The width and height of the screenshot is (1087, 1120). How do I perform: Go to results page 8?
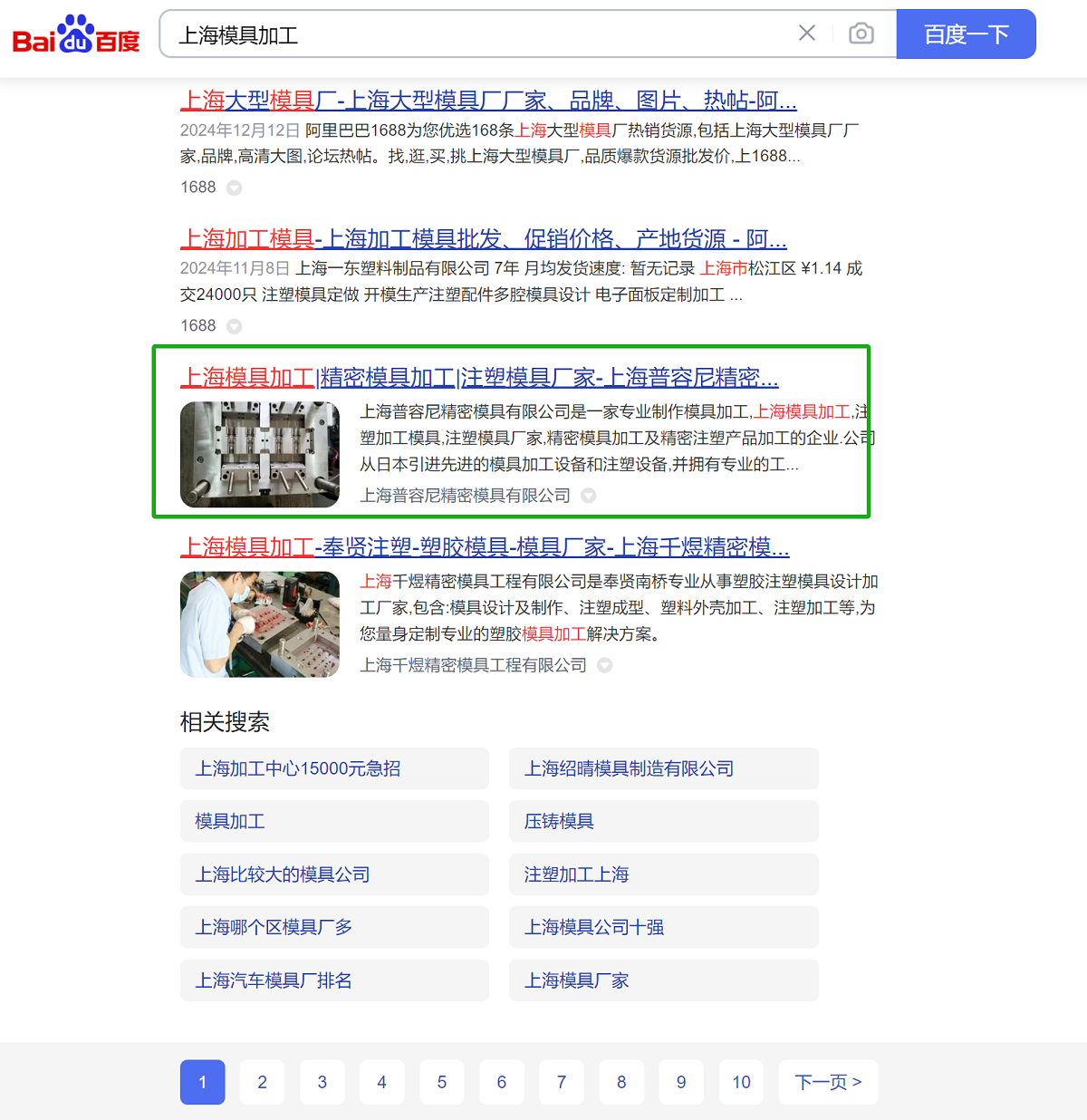(621, 1082)
